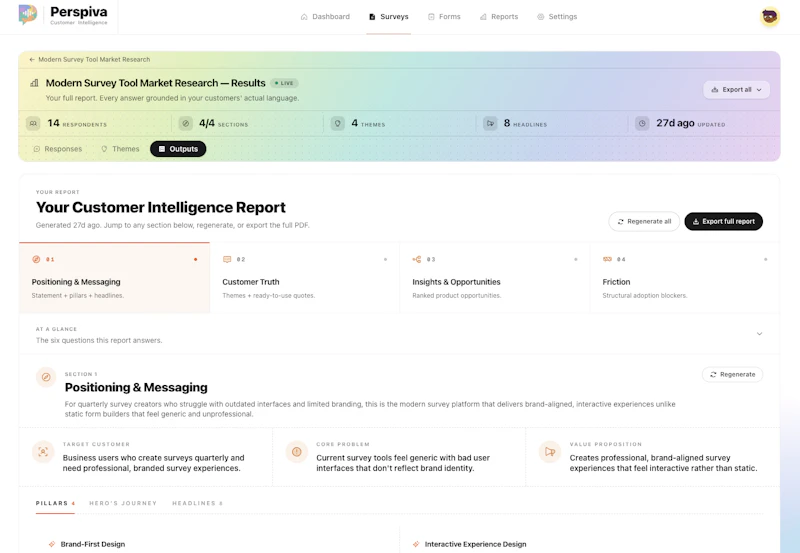This screenshot has width=800, height=553.
Task: Select the Friction section card
Action: click(685, 278)
